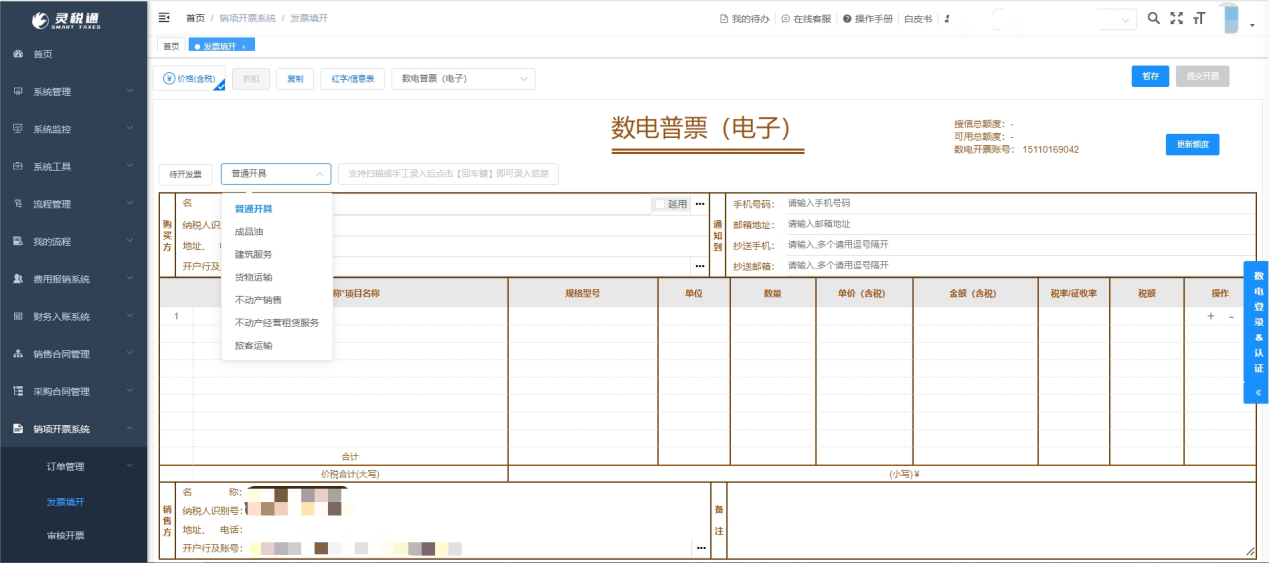Add a row with the plus icon
The width and height of the screenshot is (1269, 563).
pos(1211,316)
